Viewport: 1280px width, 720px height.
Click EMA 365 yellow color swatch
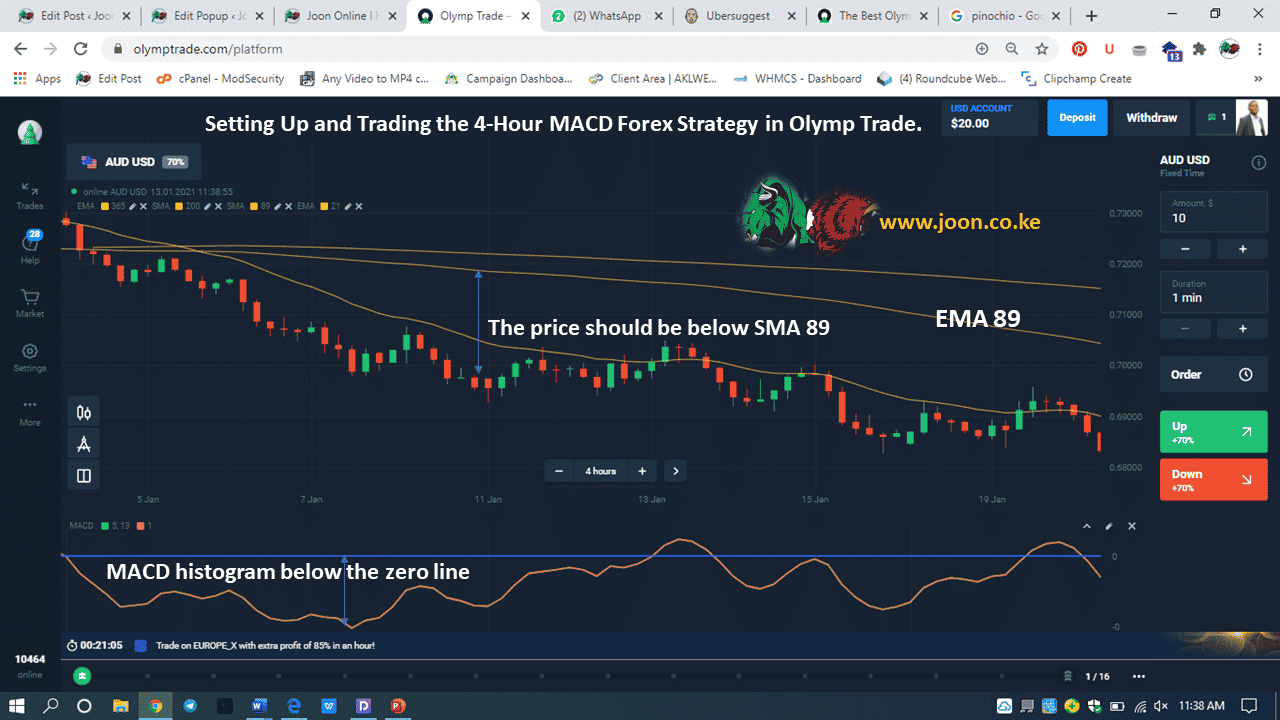coord(105,206)
